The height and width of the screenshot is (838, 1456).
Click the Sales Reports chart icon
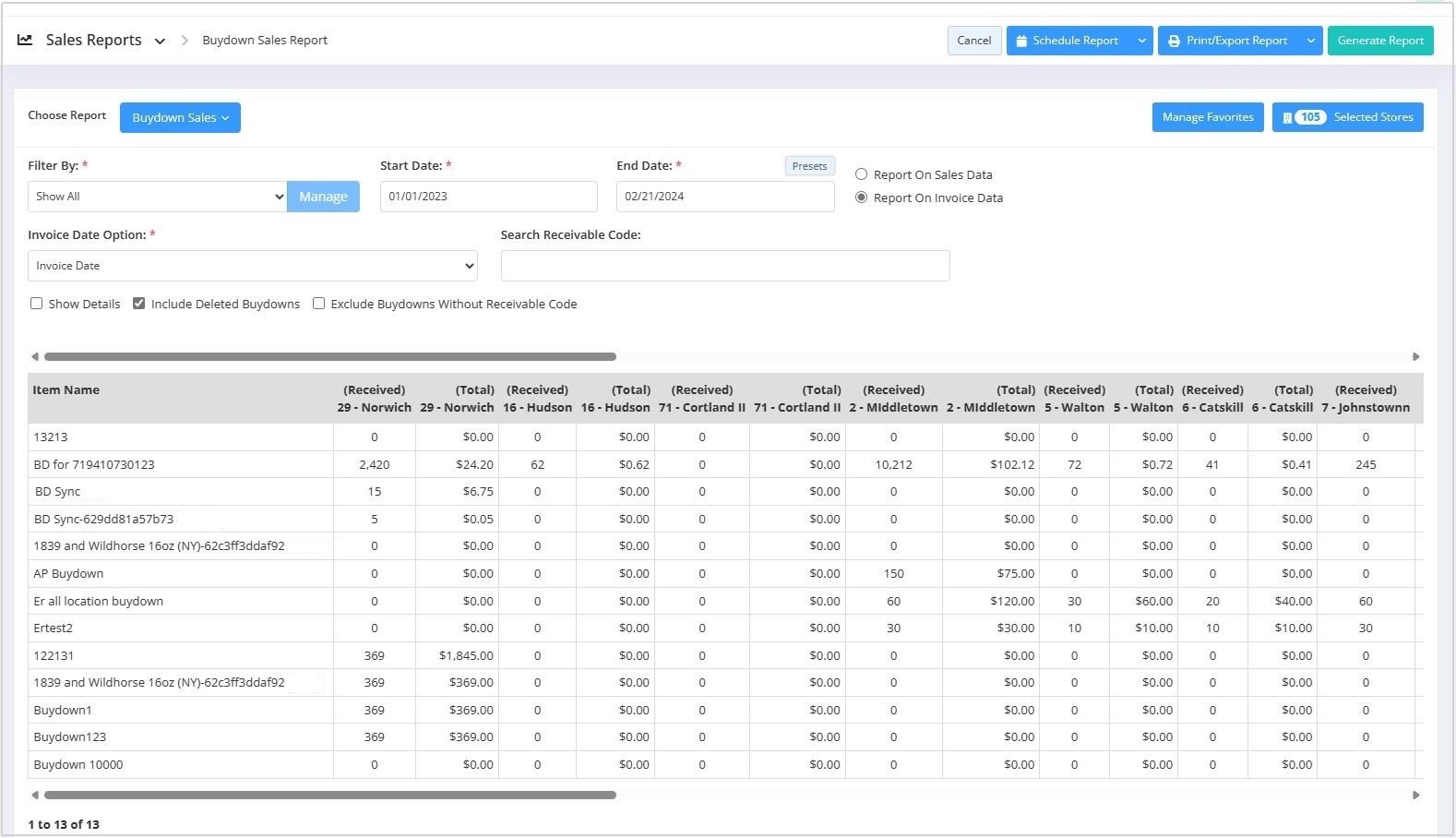click(x=25, y=40)
